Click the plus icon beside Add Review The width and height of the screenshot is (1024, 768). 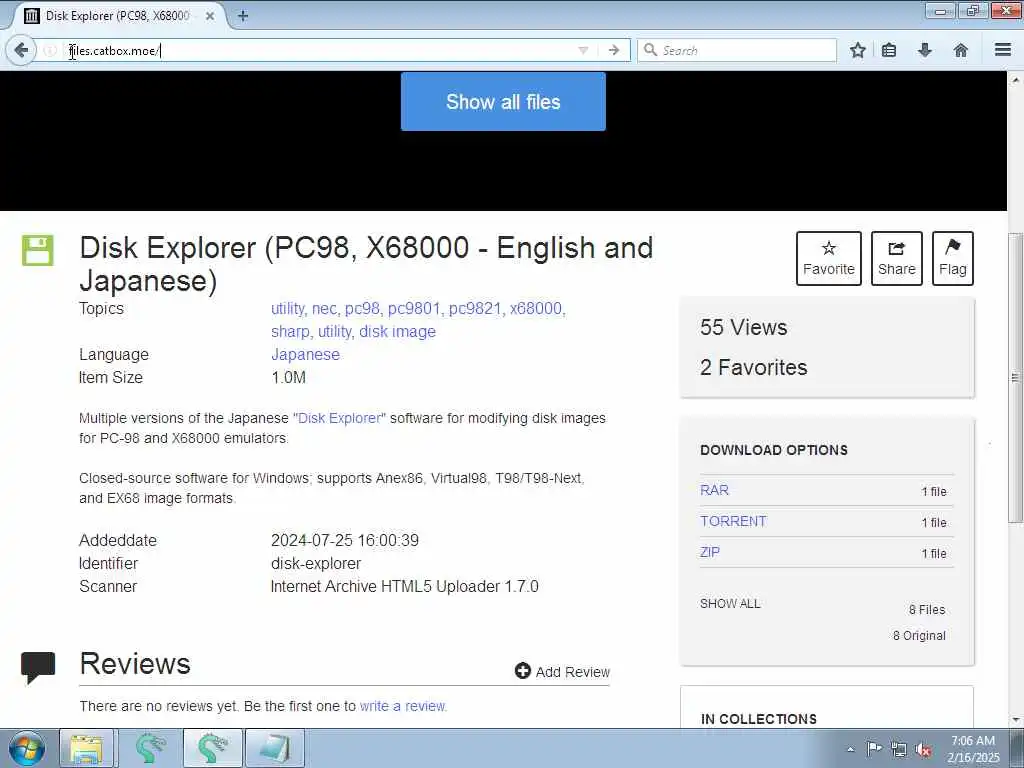pos(522,671)
